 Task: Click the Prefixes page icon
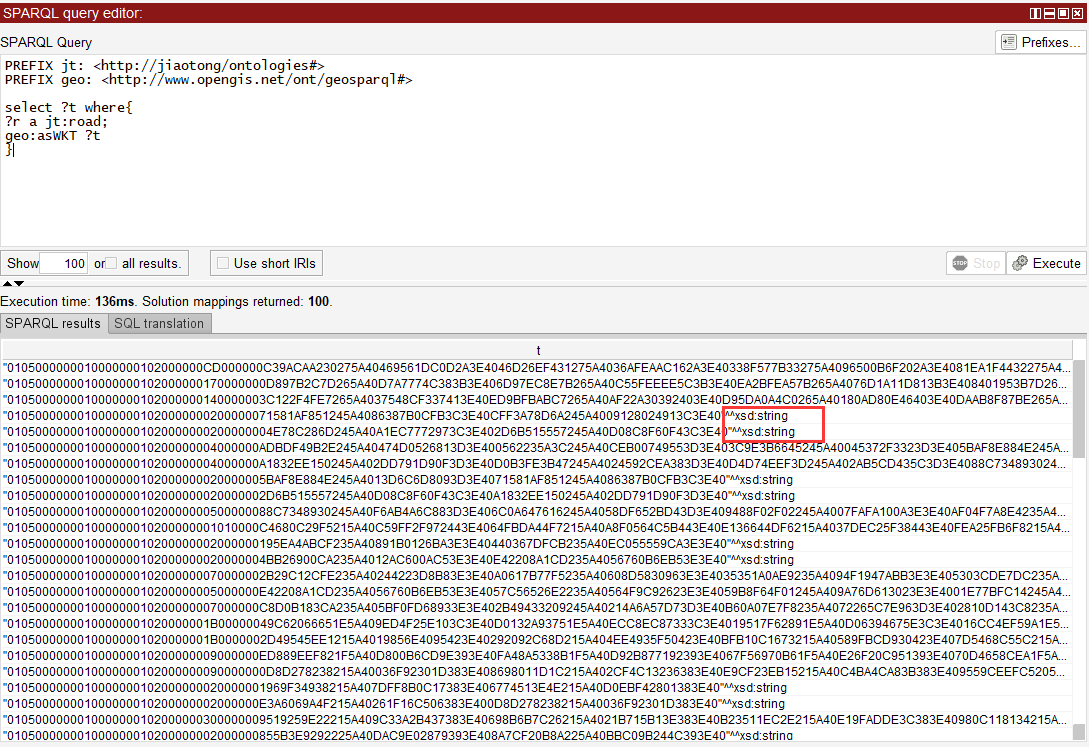tap(1010, 41)
